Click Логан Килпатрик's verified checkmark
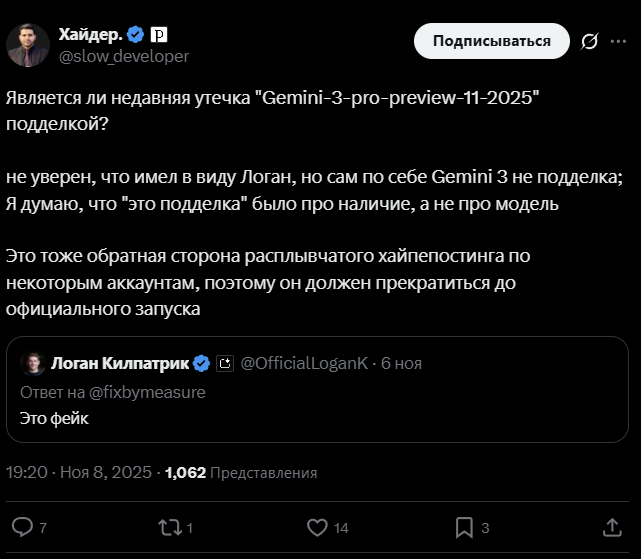The image size is (641, 559). (x=200, y=363)
